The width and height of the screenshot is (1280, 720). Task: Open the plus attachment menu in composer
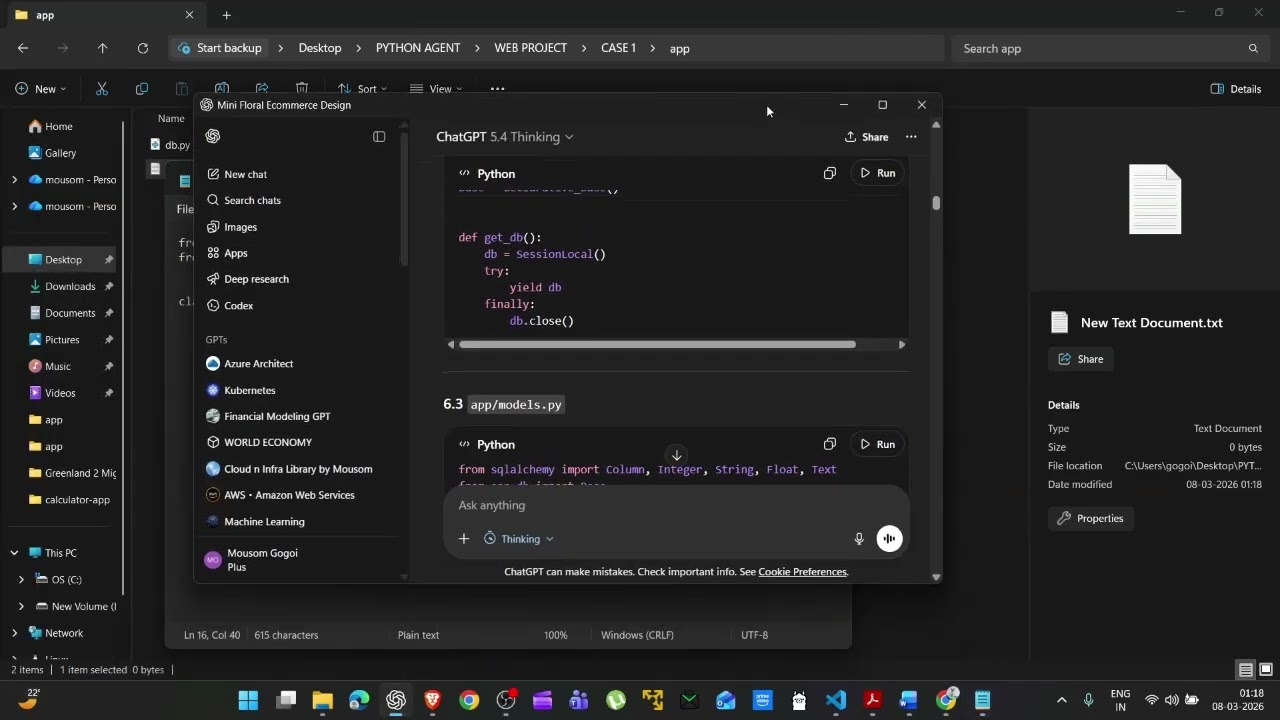[464, 539]
